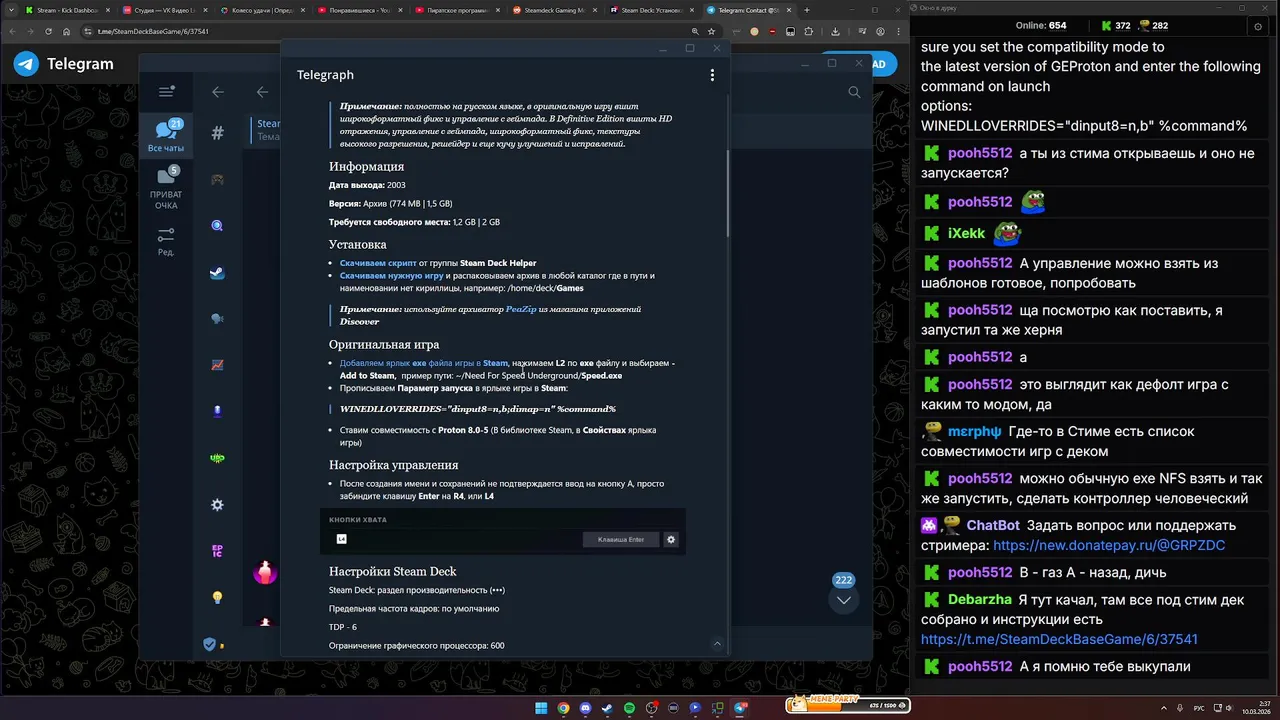The image size is (1280, 720).
Task: Jump to latest messages via 222 arrow
Action: click(844, 600)
